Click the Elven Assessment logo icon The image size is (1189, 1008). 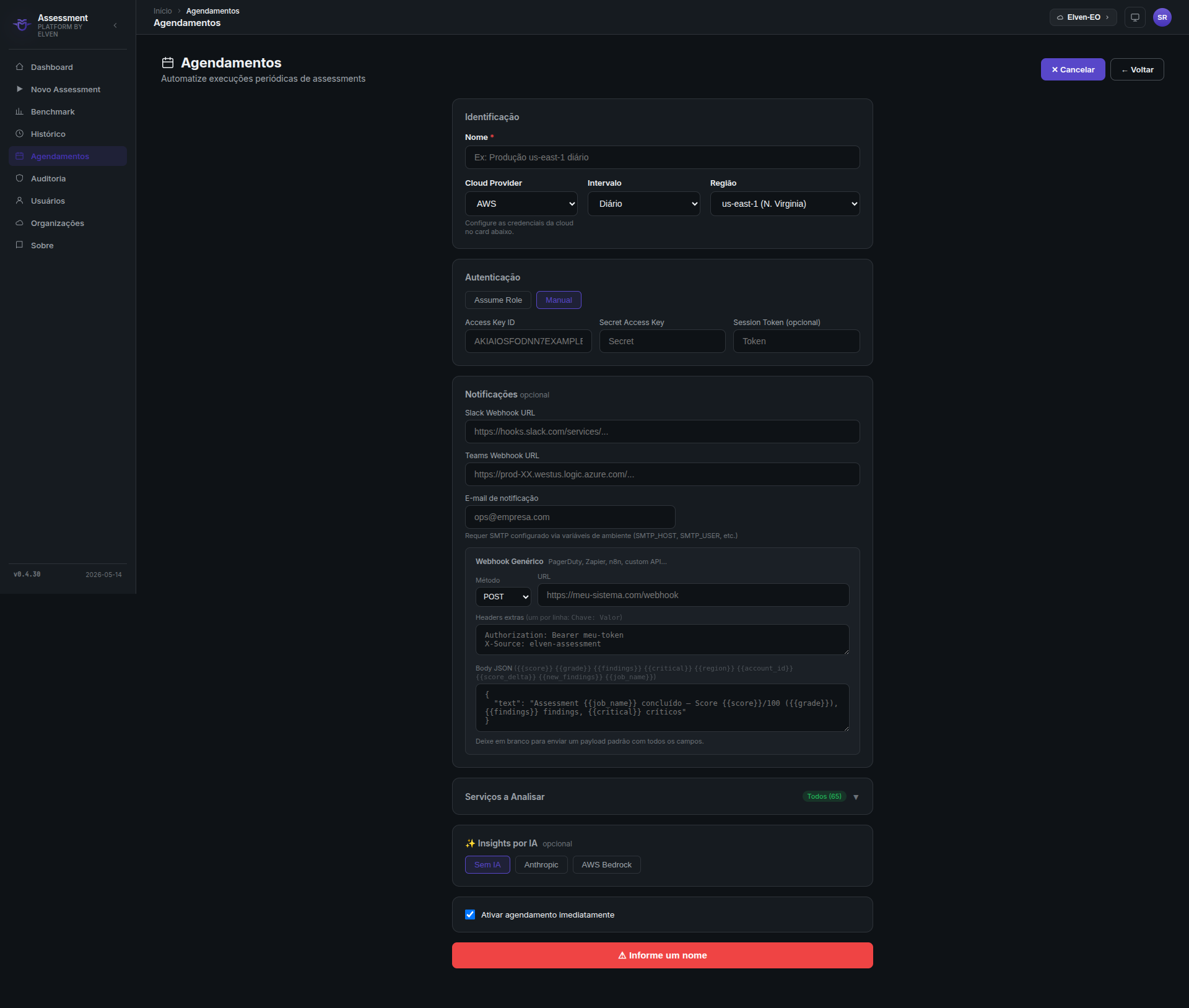(22, 25)
